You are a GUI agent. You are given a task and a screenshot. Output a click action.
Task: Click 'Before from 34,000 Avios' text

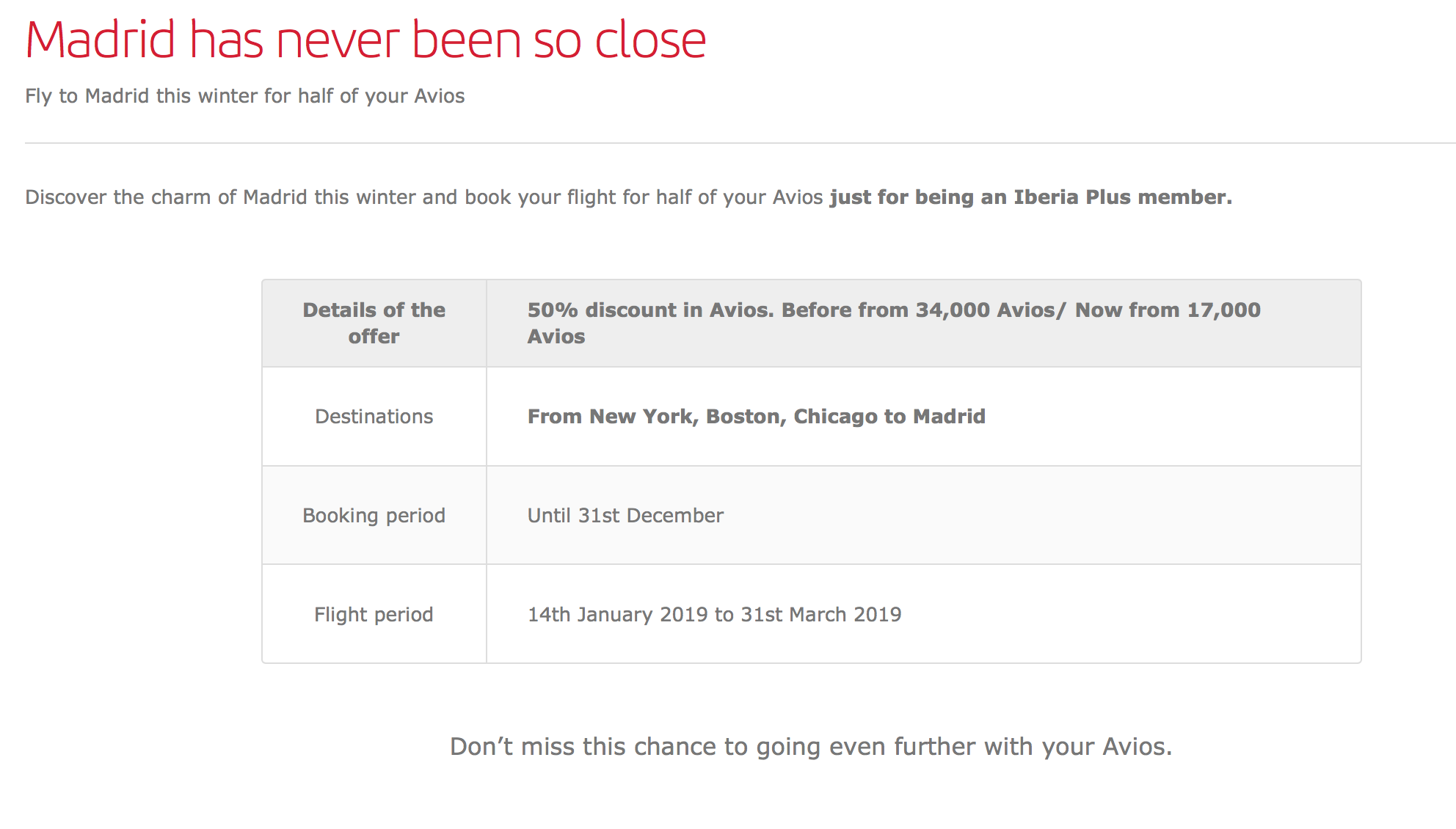coord(918,310)
